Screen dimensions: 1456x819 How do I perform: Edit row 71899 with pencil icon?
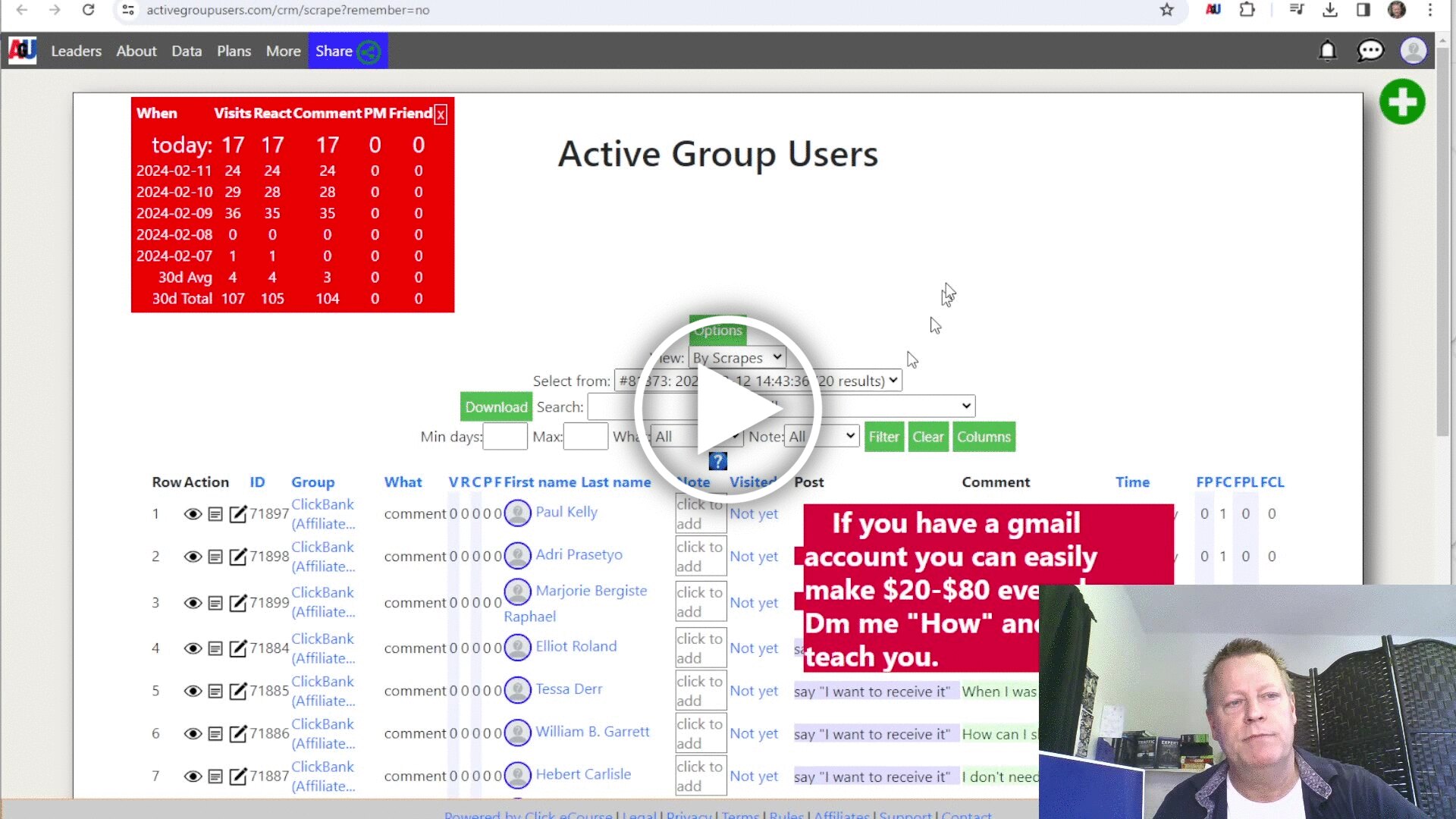point(238,602)
